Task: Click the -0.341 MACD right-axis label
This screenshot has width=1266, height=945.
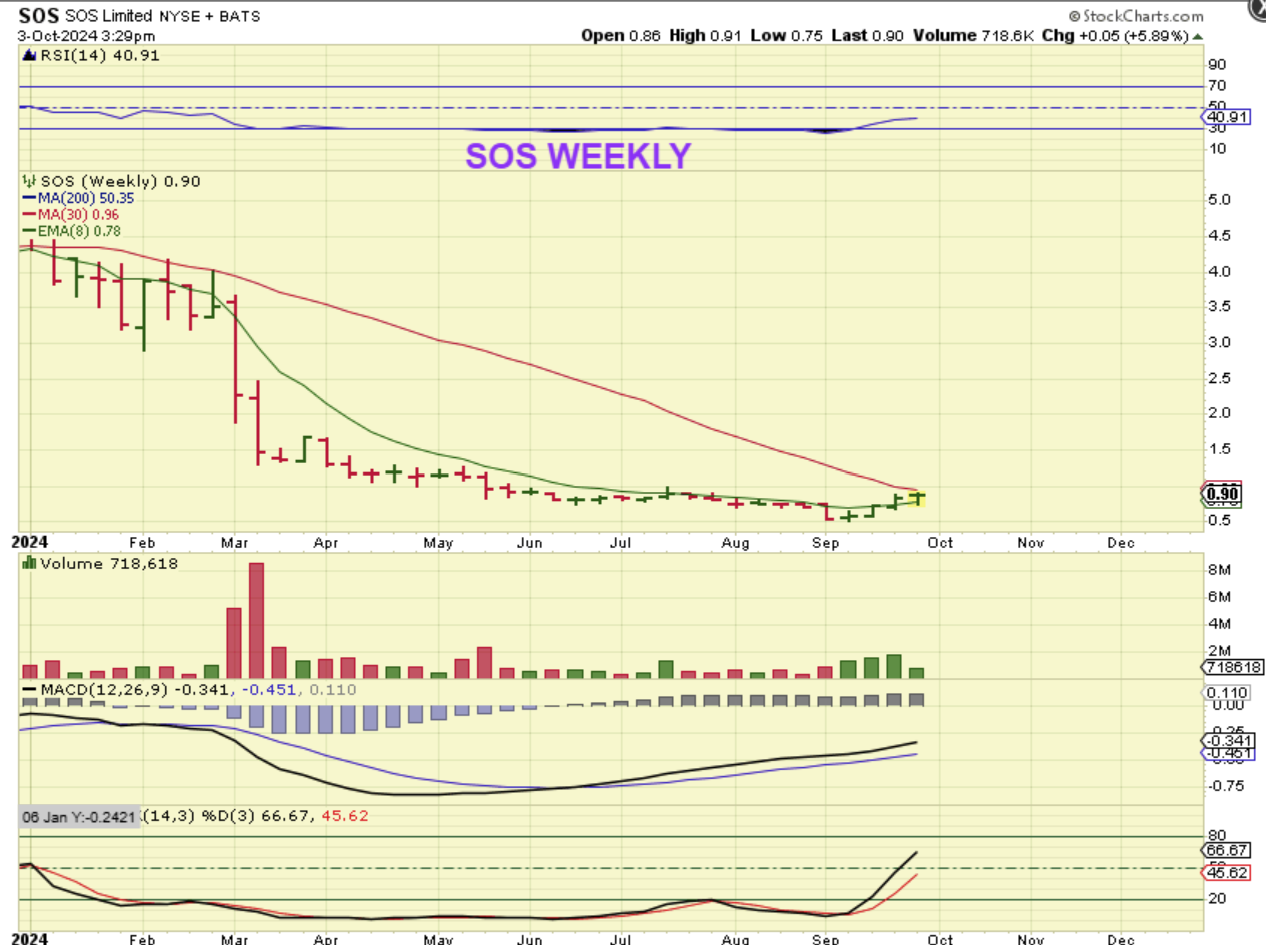Action: coord(1227,740)
